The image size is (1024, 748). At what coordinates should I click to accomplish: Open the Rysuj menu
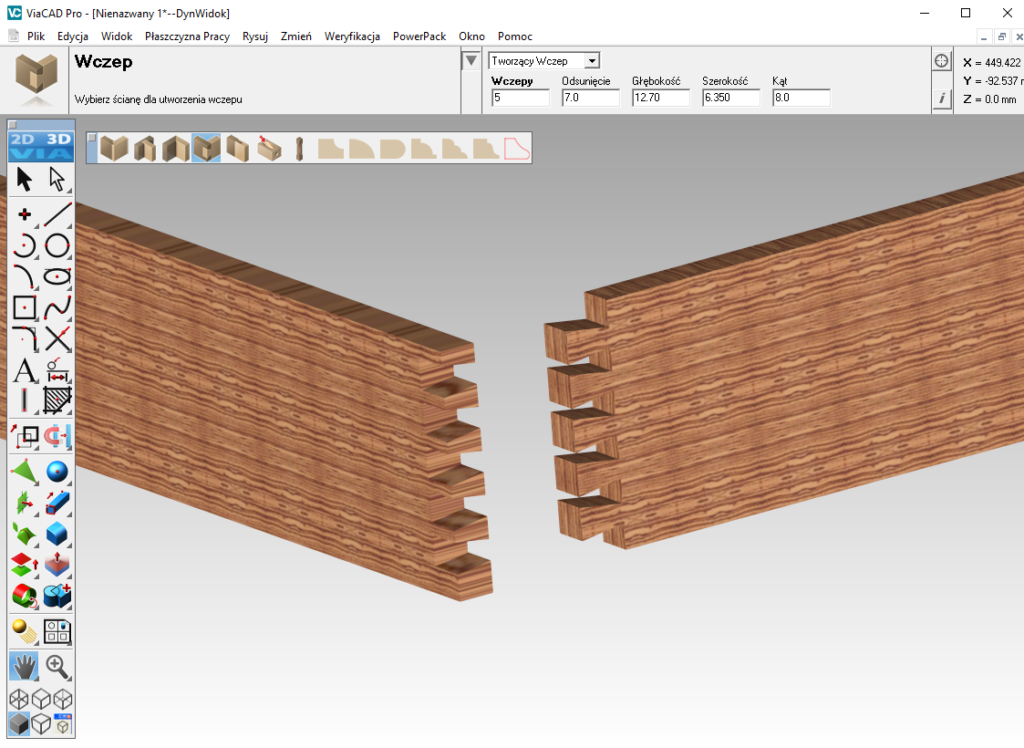pyautogui.click(x=255, y=36)
